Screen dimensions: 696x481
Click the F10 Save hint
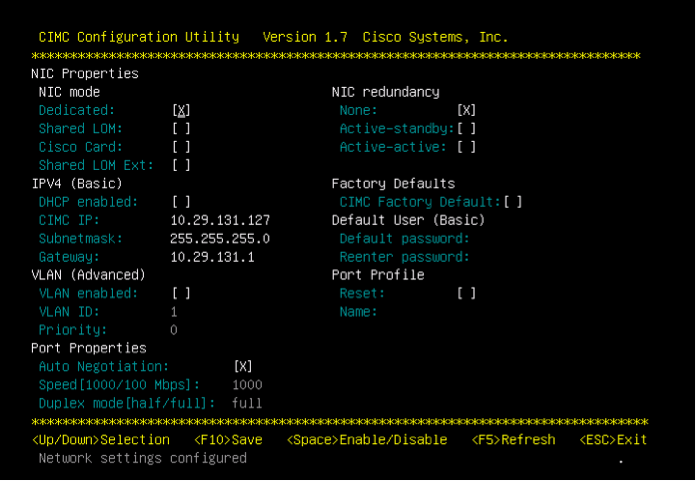228,440
